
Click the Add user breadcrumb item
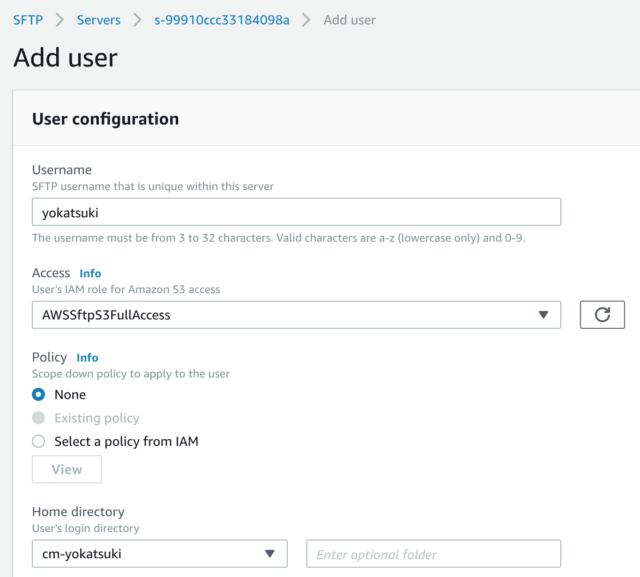(x=349, y=20)
